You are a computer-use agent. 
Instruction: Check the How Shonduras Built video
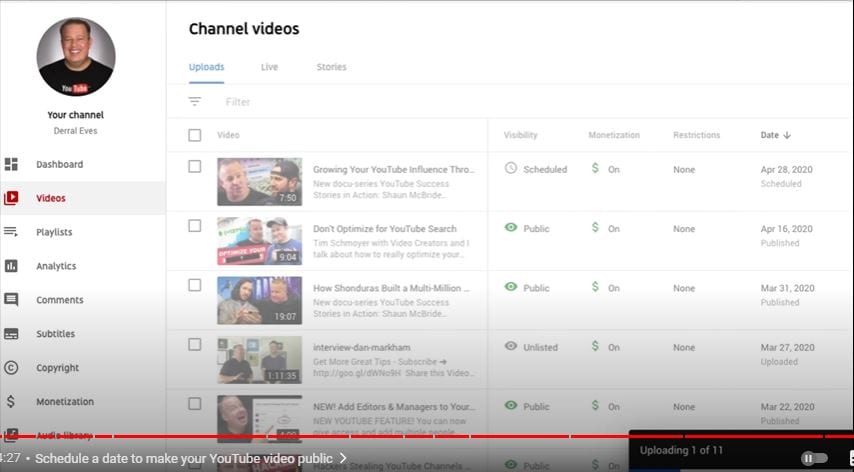pyautogui.click(x=194, y=285)
